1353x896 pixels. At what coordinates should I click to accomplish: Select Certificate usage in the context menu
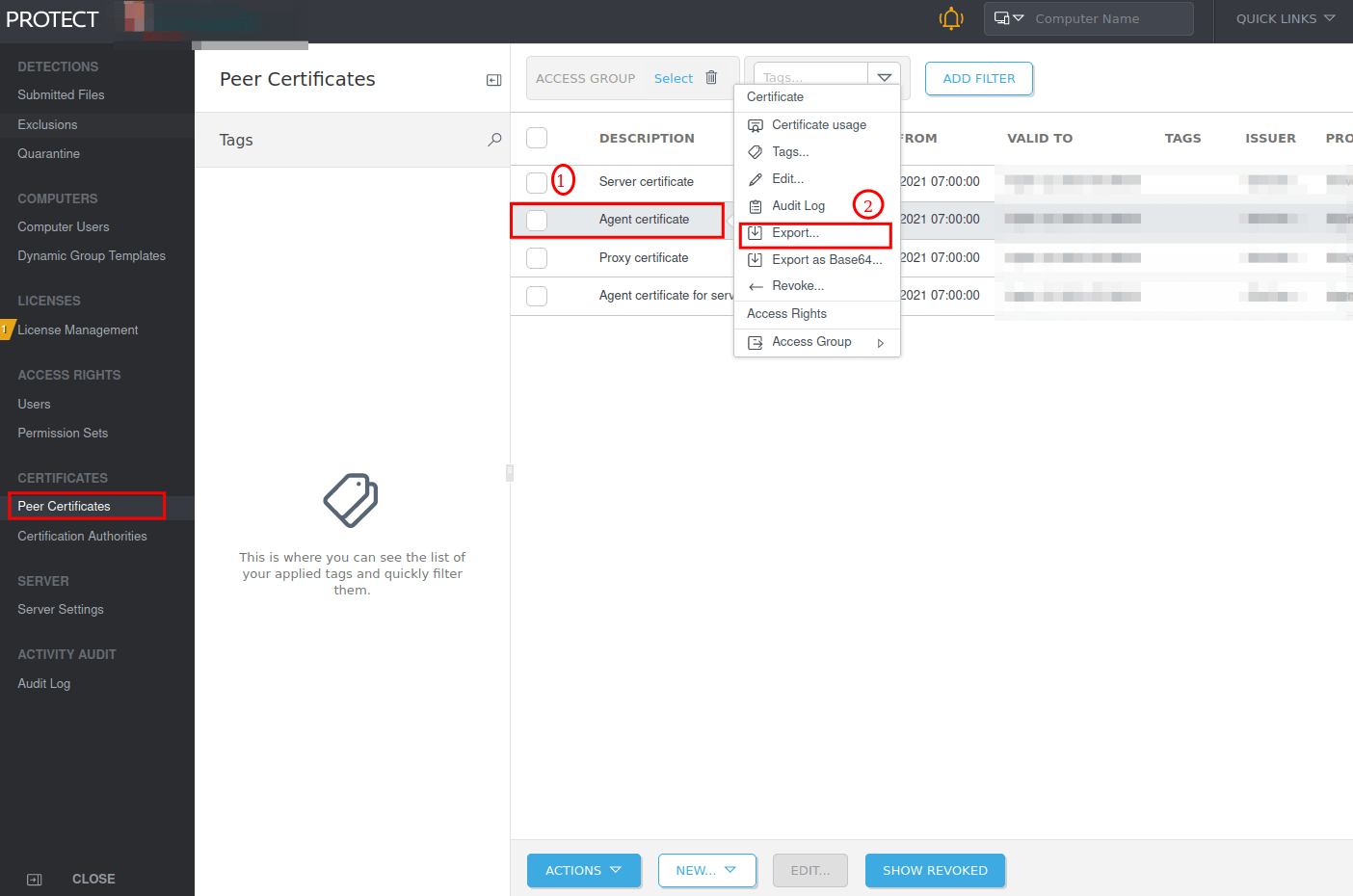coord(818,124)
